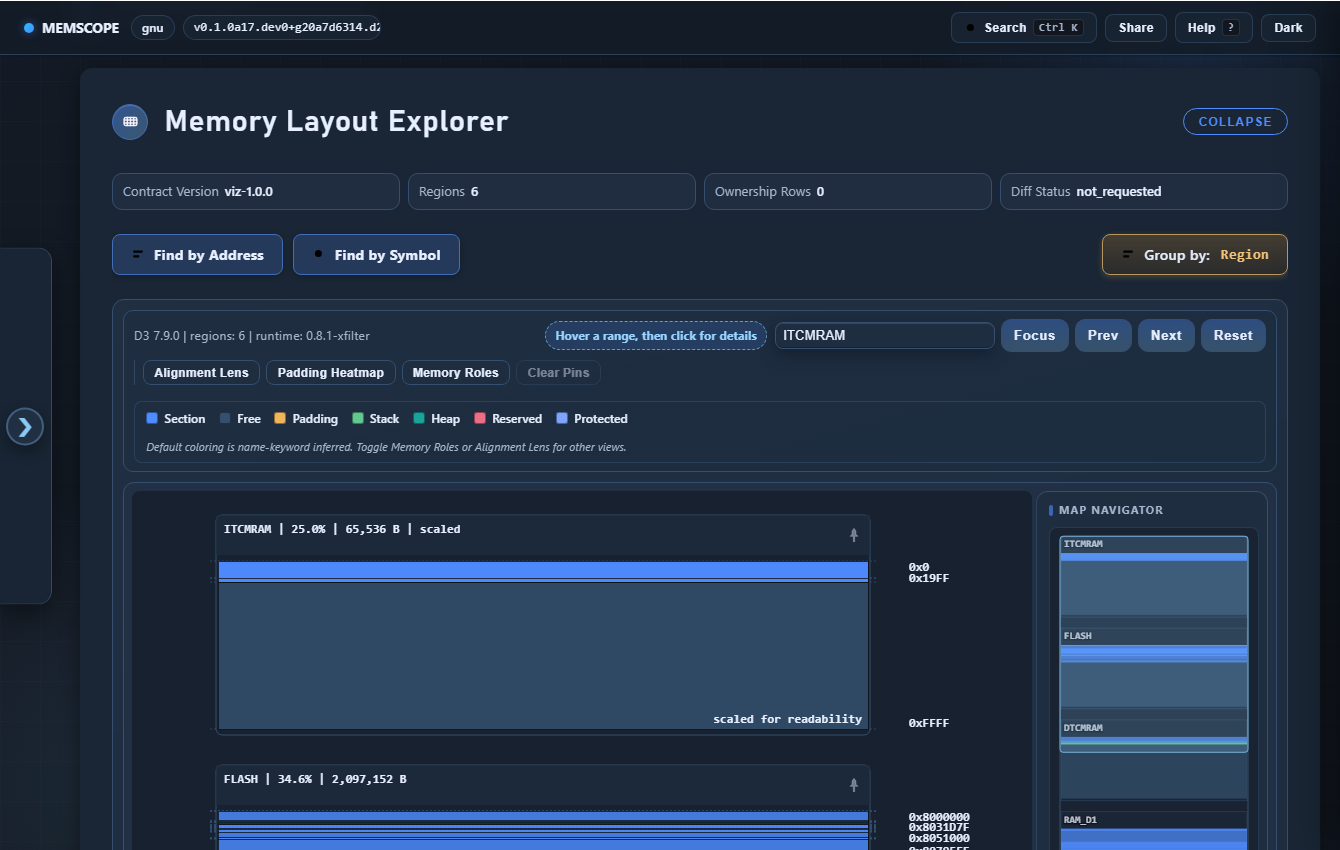Click the Contract Version viz-1.0.0 card
The image size is (1340, 850).
(x=256, y=192)
